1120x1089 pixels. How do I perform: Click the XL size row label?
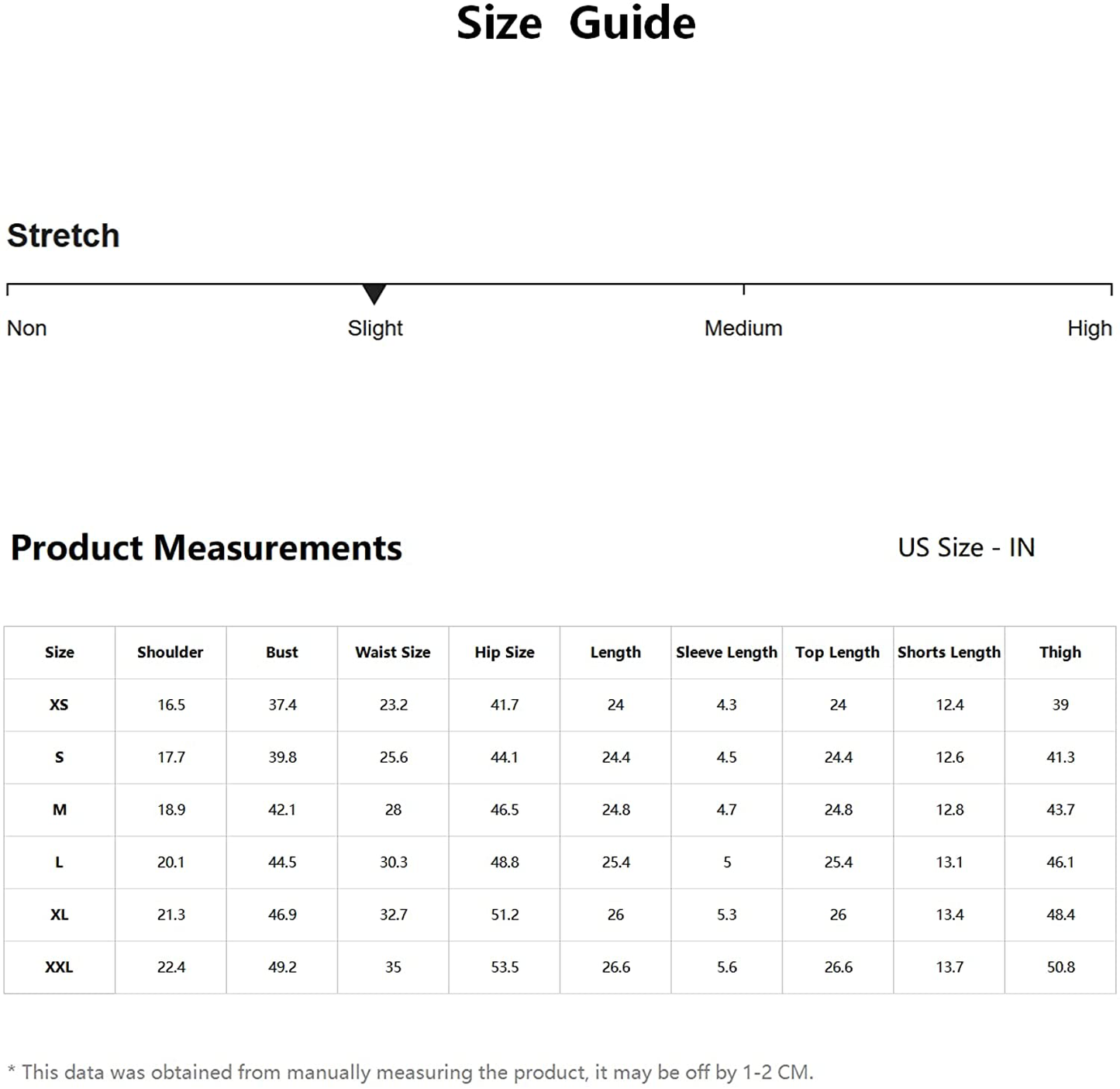click(x=59, y=915)
